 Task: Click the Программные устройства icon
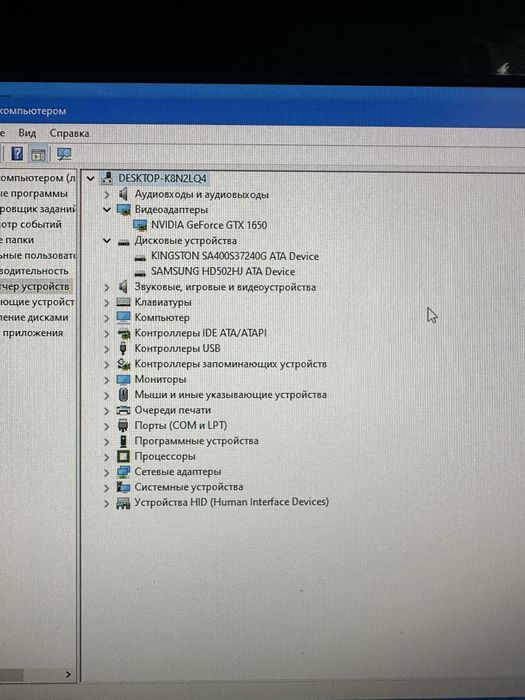coord(123,441)
